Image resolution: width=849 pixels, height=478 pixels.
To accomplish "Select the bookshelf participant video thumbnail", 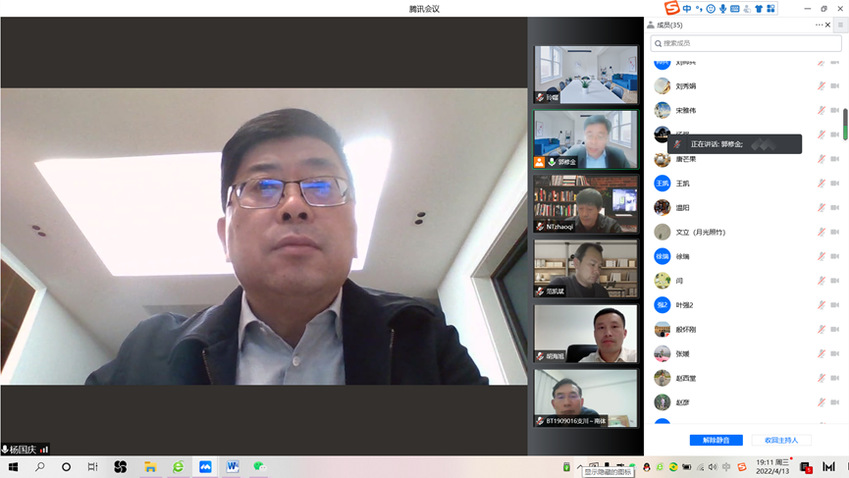I will [x=585, y=269].
